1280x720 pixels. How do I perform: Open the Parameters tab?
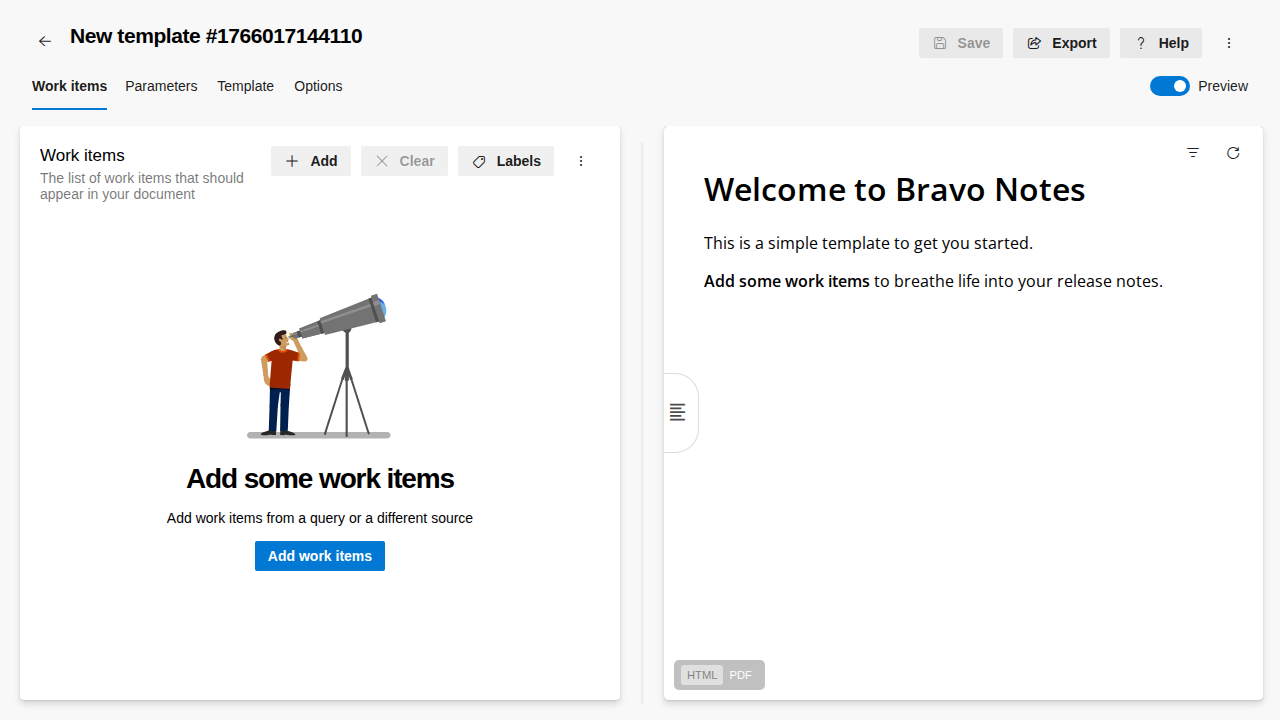161,86
